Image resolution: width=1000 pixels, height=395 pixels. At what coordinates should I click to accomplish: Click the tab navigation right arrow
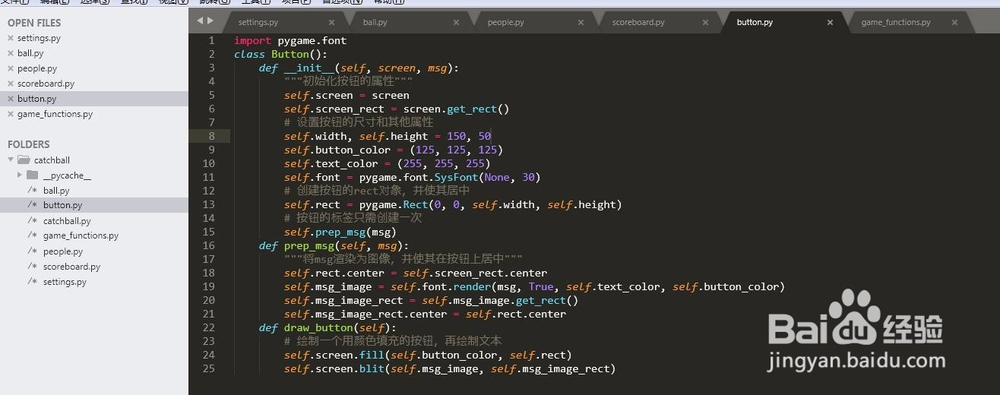pyautogui.click(x=210, y=20)
